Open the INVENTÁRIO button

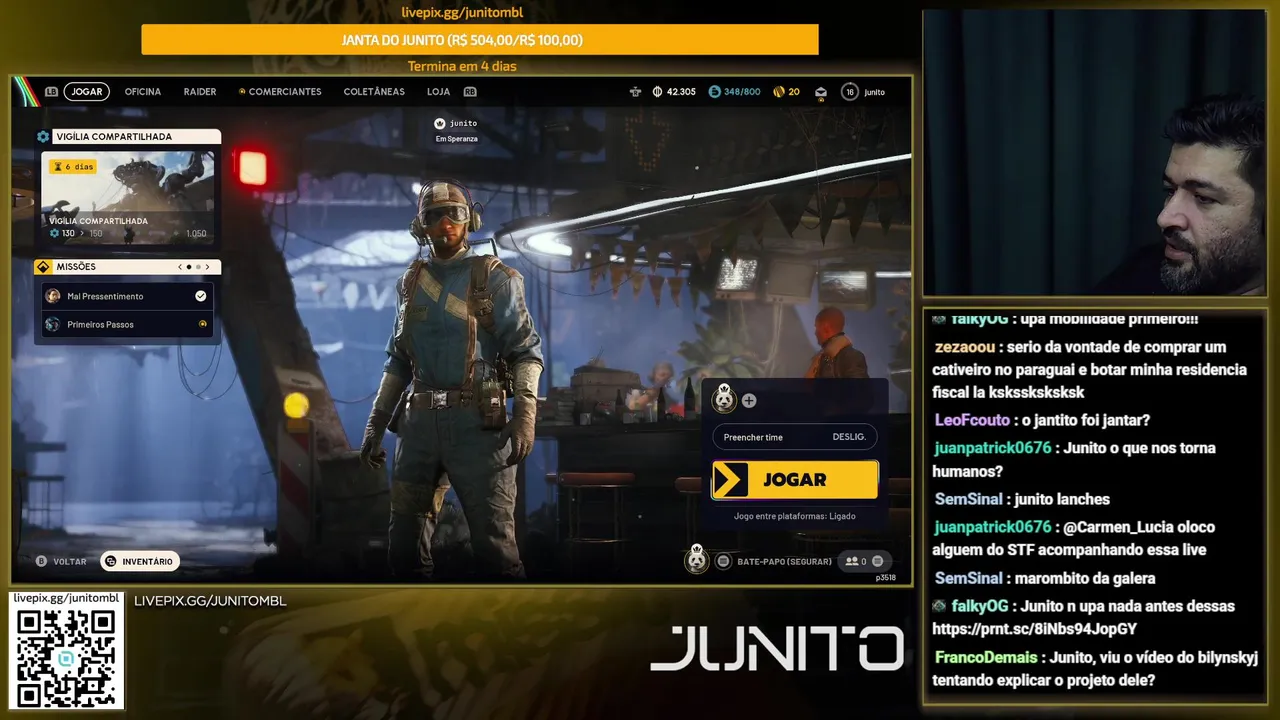coord(140,562)
